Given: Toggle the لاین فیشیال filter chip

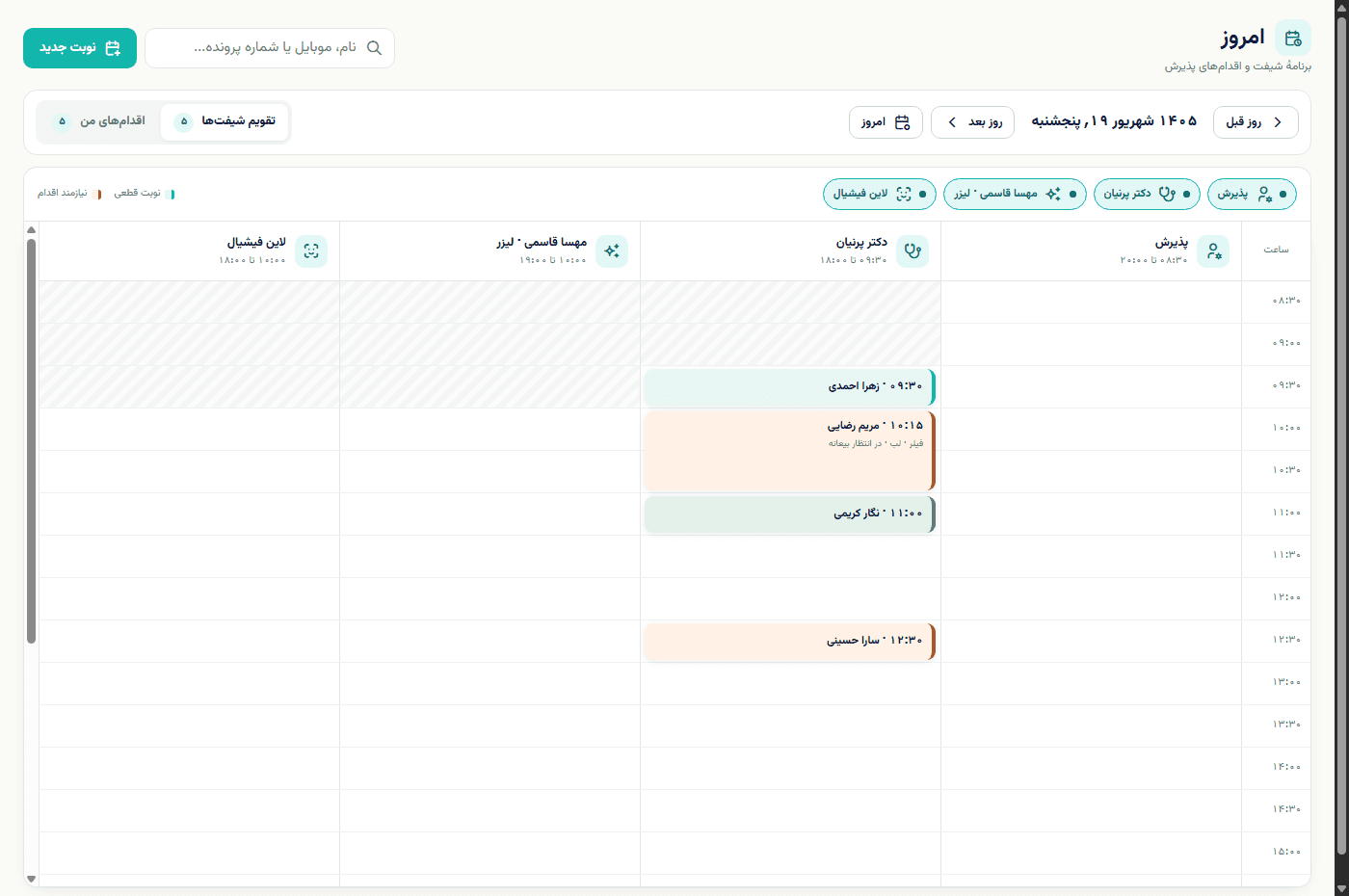Looking at the screenshot, I should click(x=880, y=194).
